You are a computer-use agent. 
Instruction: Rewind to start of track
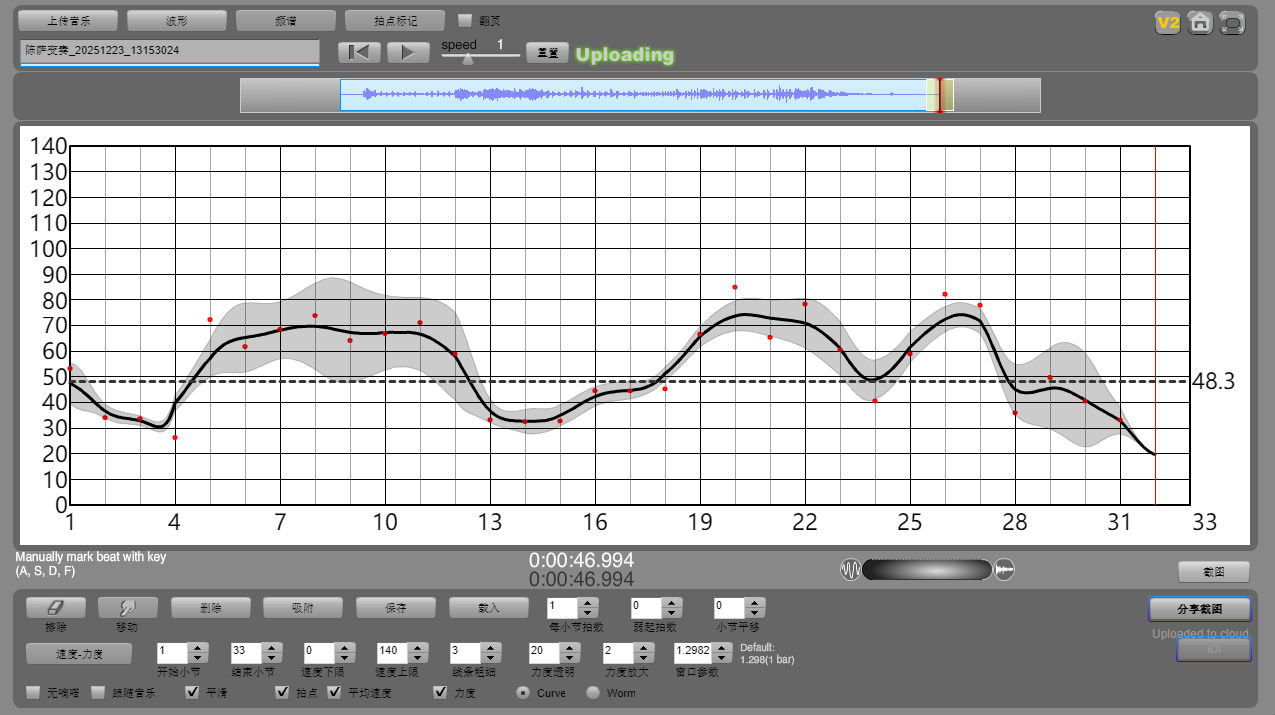[359, 53]
